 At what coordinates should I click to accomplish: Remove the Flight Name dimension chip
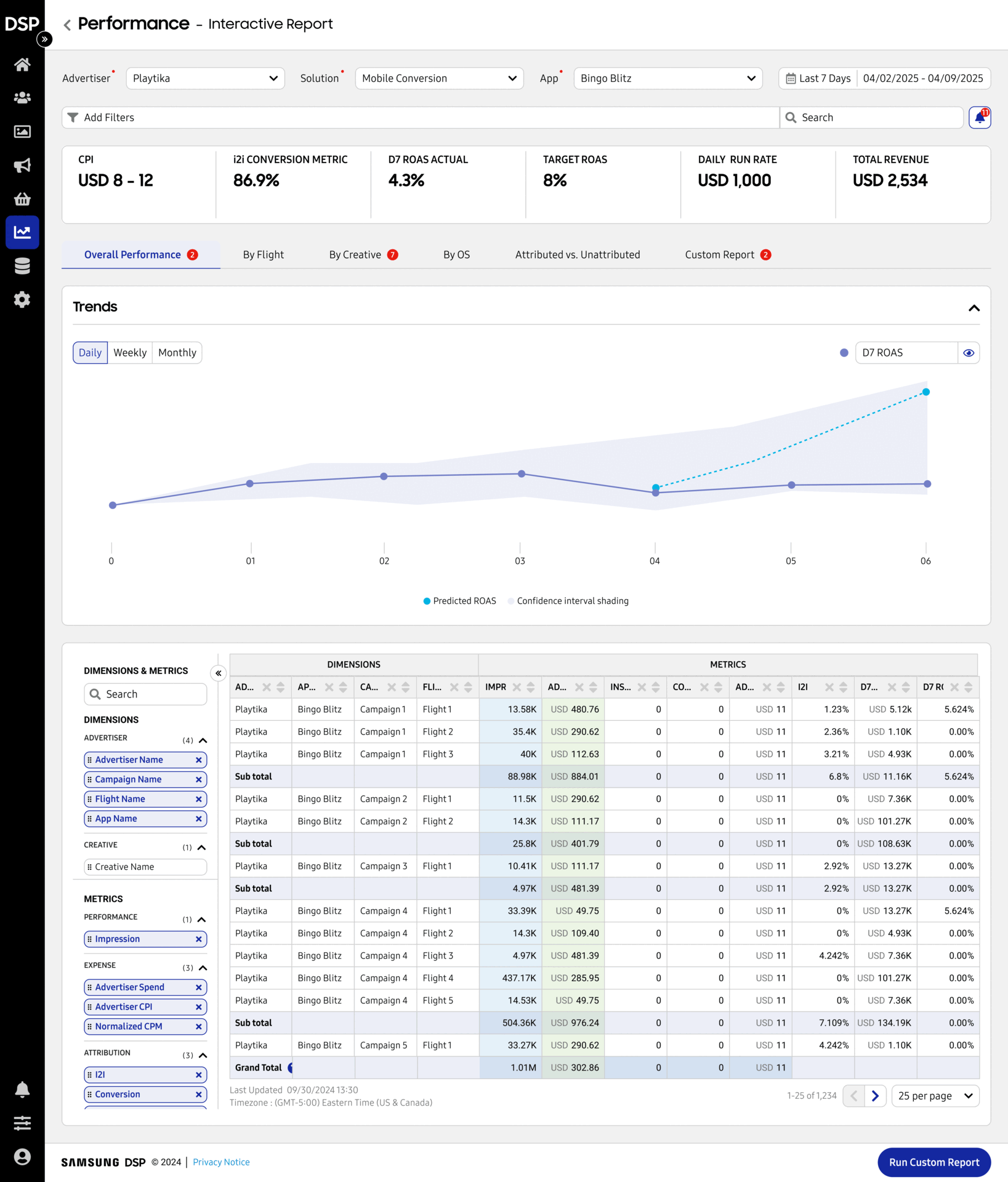tap(199, 800)
